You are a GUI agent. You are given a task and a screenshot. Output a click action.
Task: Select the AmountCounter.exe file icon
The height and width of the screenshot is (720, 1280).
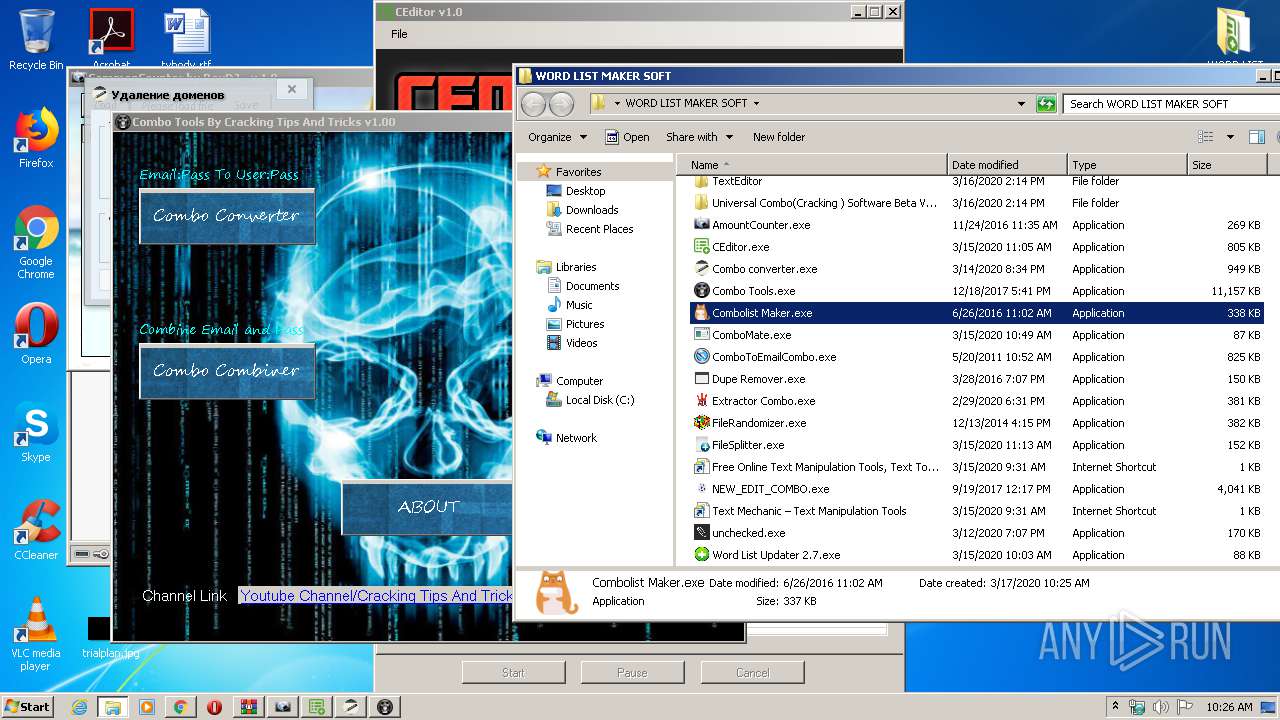[x=701, y=225]
